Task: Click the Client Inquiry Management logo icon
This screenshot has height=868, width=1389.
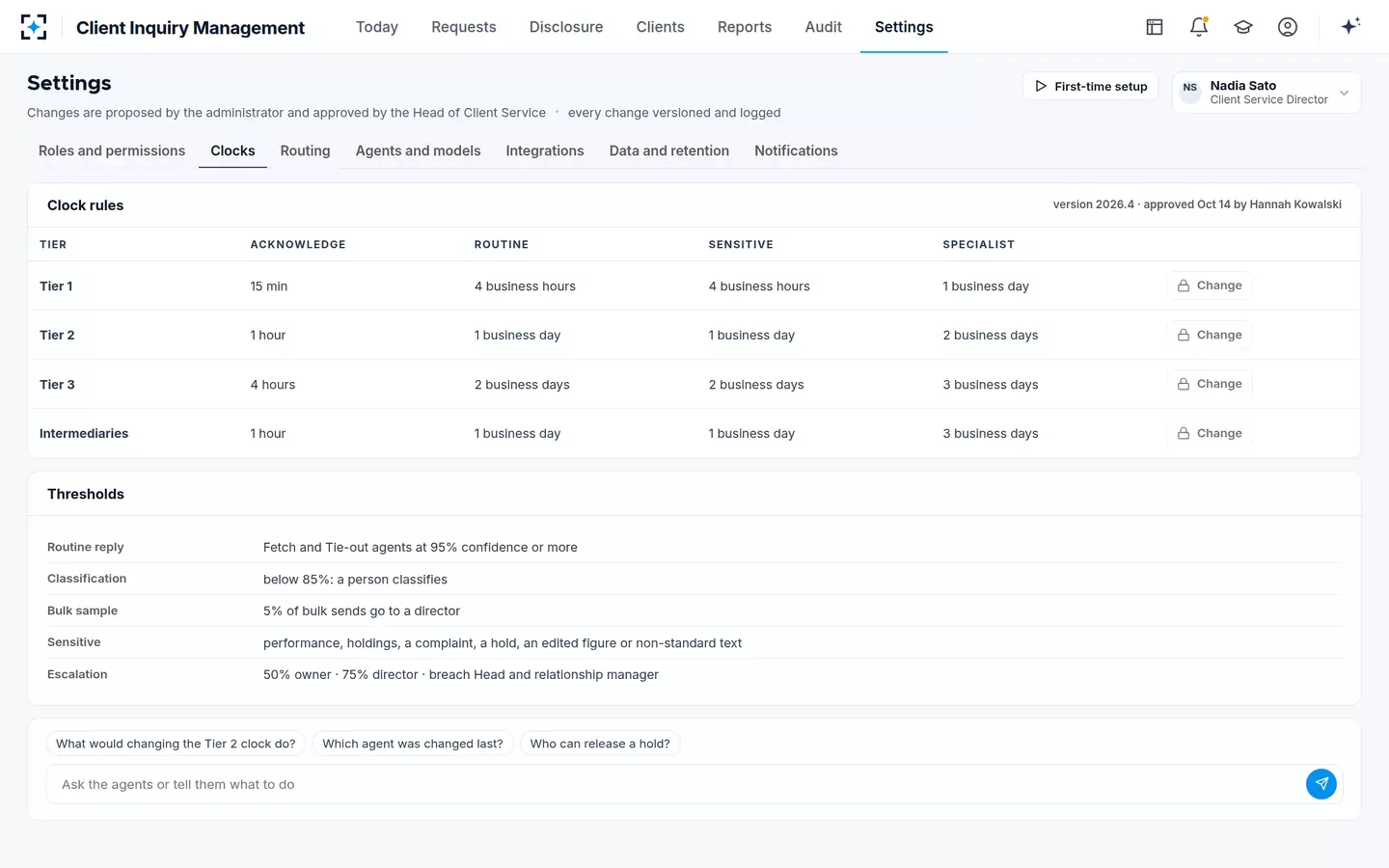Action: 34,27
